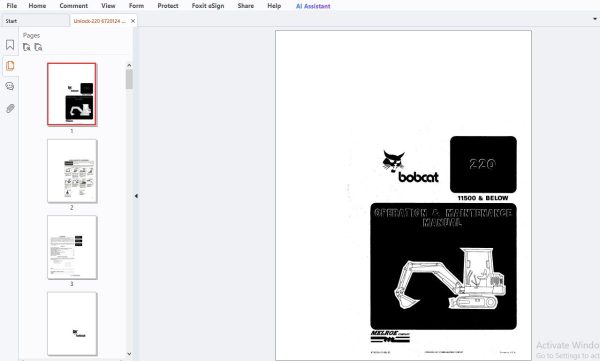Click the thumbnail scrollbar down arrow
Viewport: 600px width, 361px height.
(129, 354)
